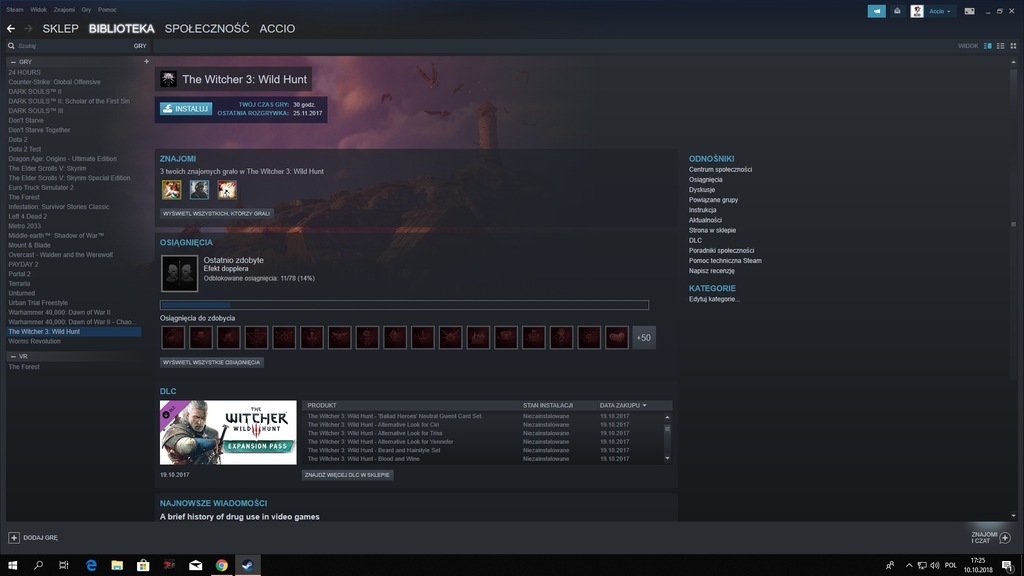Open the Steam menu
The width and height of the screenshot is (1024, 576).
15,10
